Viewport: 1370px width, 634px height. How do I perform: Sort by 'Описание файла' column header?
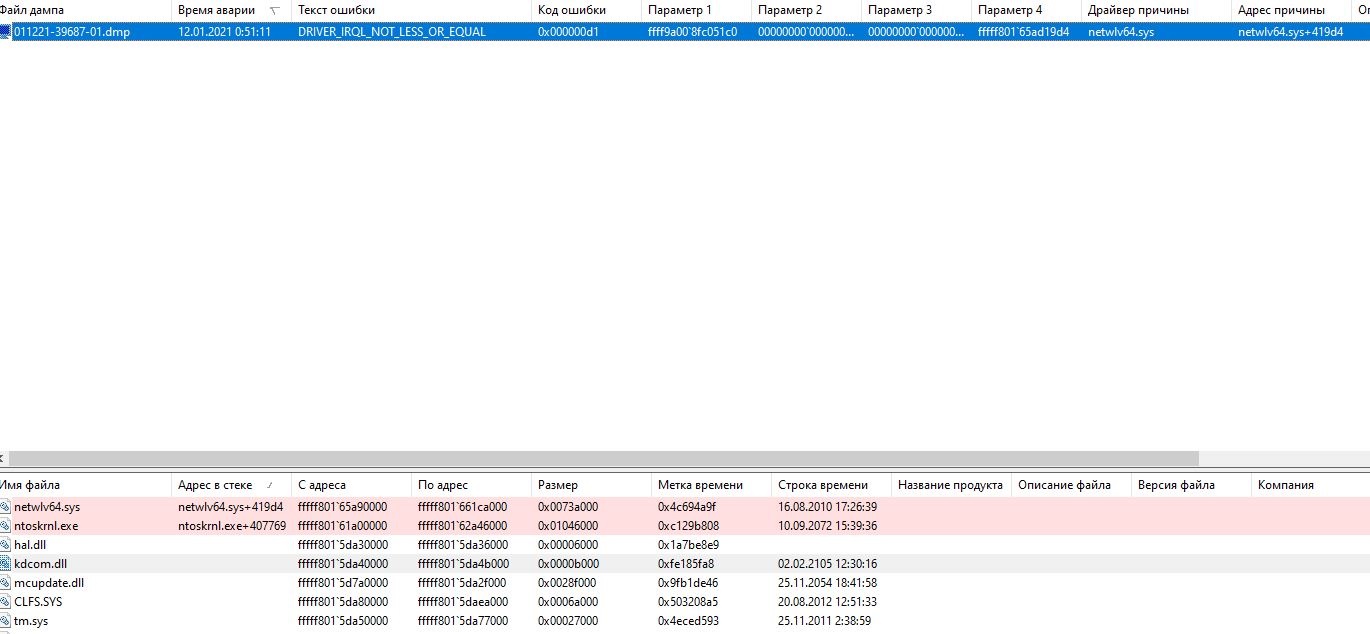(x=1072, y=485)
